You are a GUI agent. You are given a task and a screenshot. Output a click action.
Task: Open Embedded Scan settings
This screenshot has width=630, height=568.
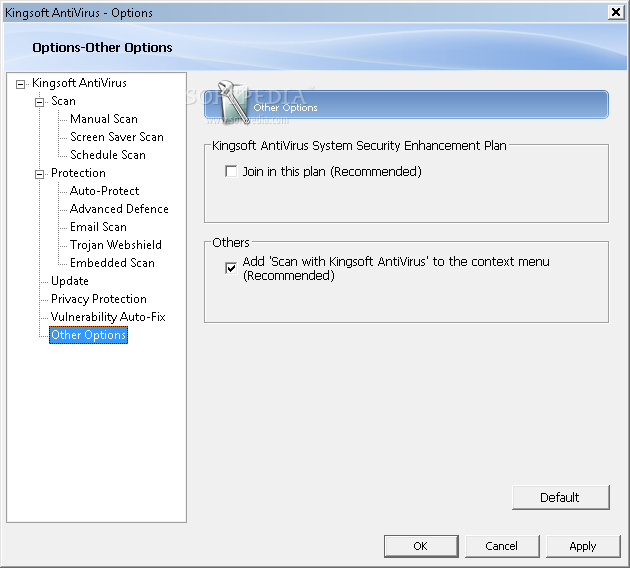point(112,263)
